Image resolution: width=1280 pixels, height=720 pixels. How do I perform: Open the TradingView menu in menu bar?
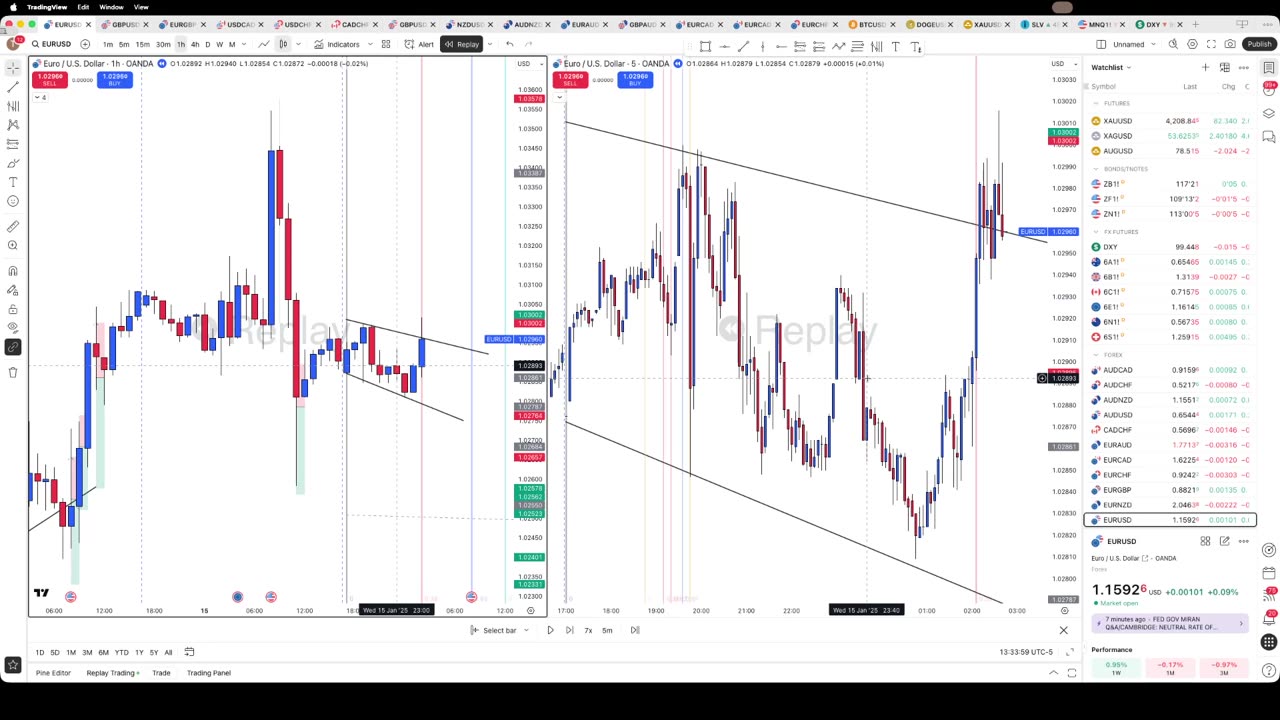(x=47, y=7)
